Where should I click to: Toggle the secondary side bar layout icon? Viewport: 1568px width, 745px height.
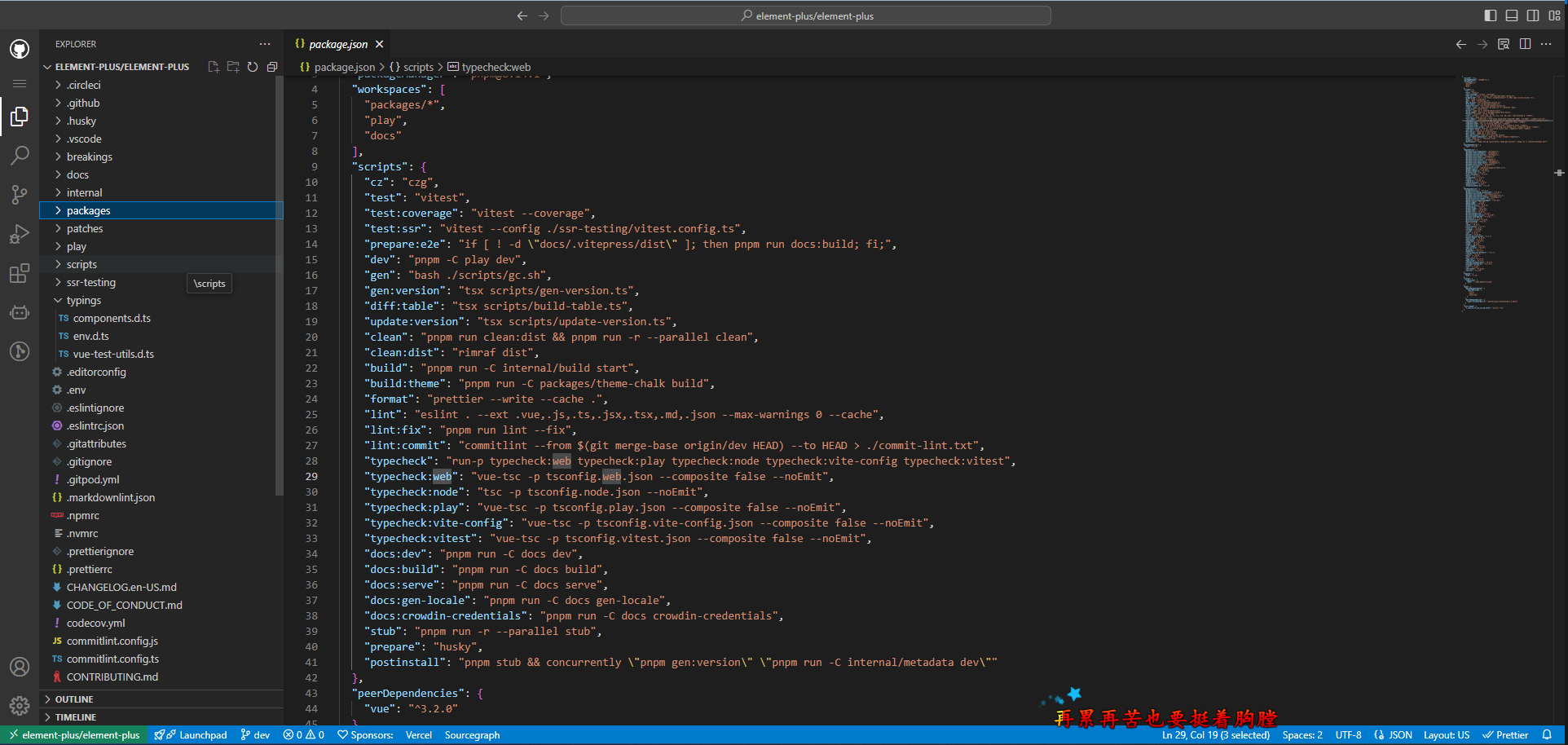[x=1533, y=15]
